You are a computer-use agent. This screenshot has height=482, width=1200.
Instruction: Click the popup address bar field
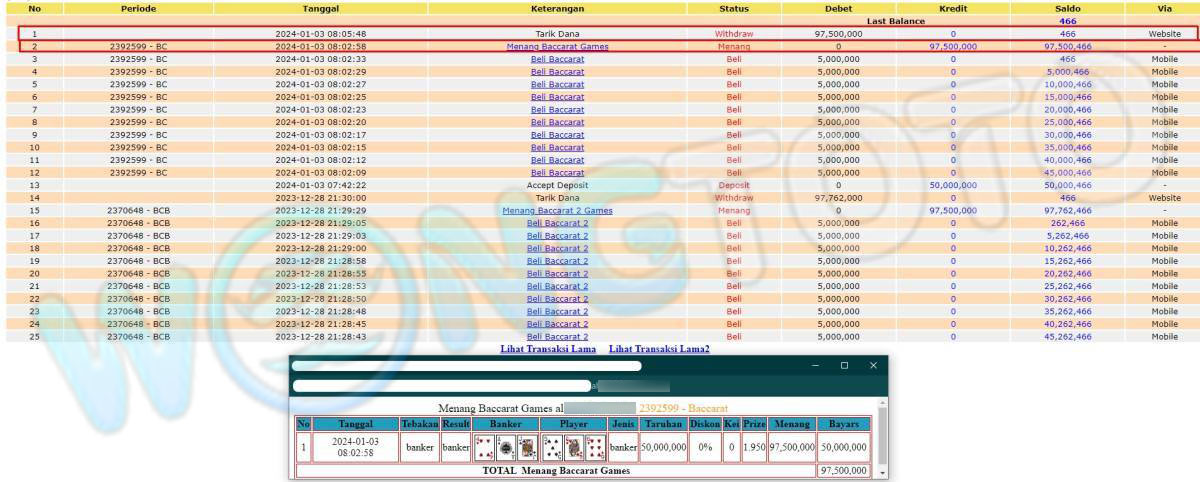[440, 385]
